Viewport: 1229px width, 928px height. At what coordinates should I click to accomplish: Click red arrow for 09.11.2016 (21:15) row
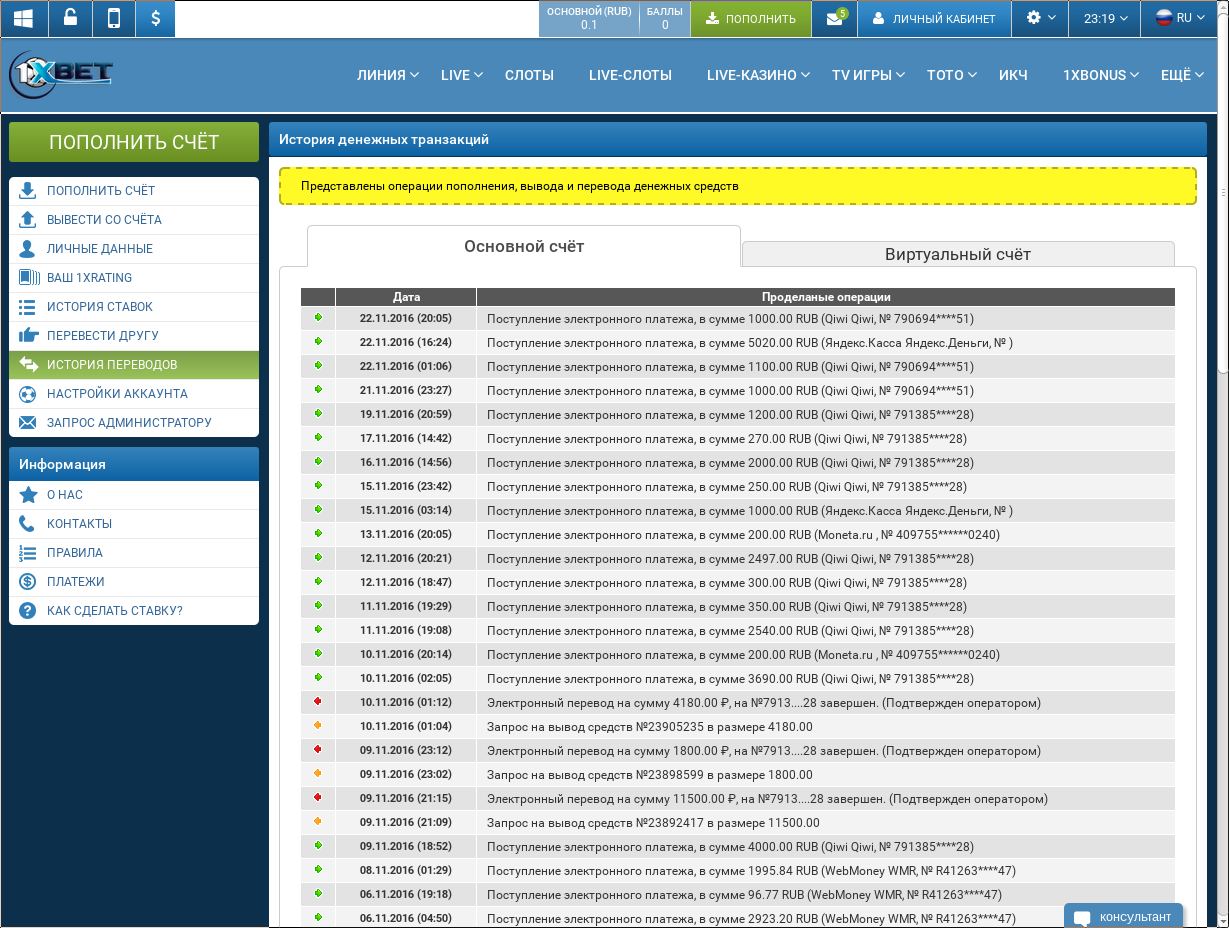pyautogui.click(x=318, y=797)
